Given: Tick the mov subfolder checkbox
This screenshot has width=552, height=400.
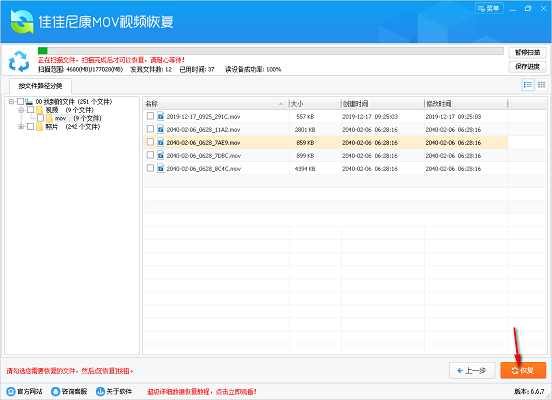Looking at the screenshot, I should point(40,118).
